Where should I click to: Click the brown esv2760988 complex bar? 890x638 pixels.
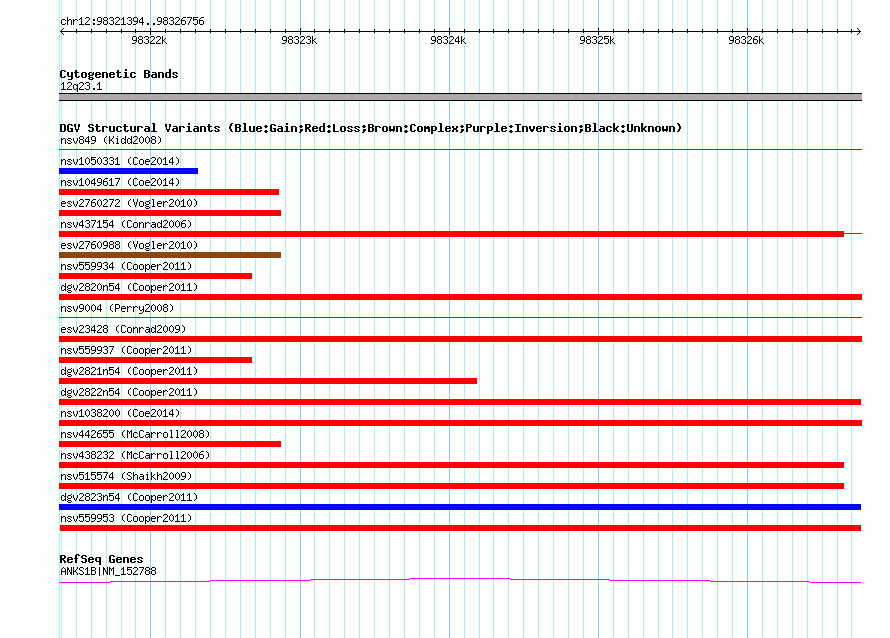(x=170, y=255)
